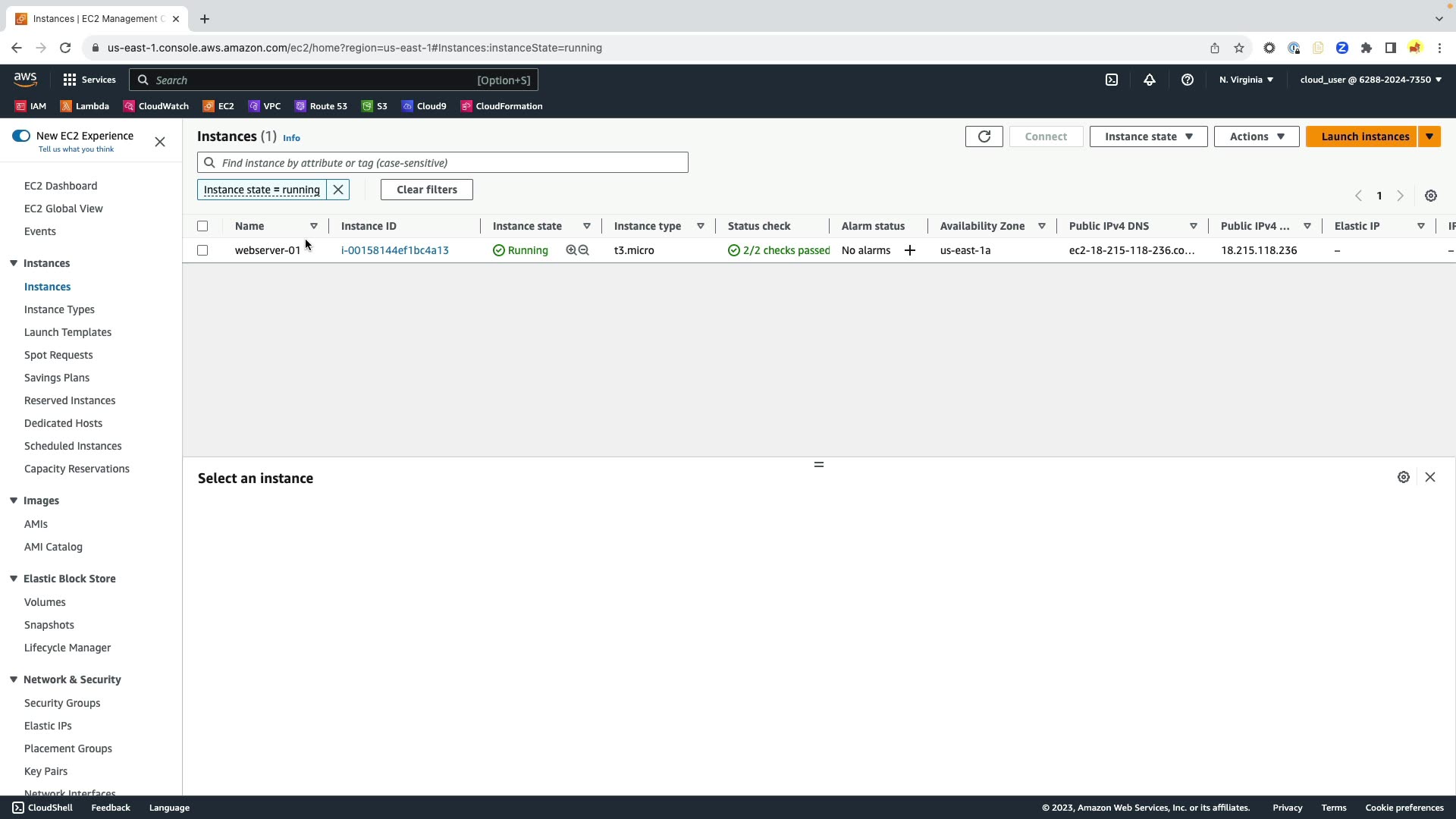Screen dimensions: 1456x819
Task: Click the help question mark icon
Action: pos(1188,80)
